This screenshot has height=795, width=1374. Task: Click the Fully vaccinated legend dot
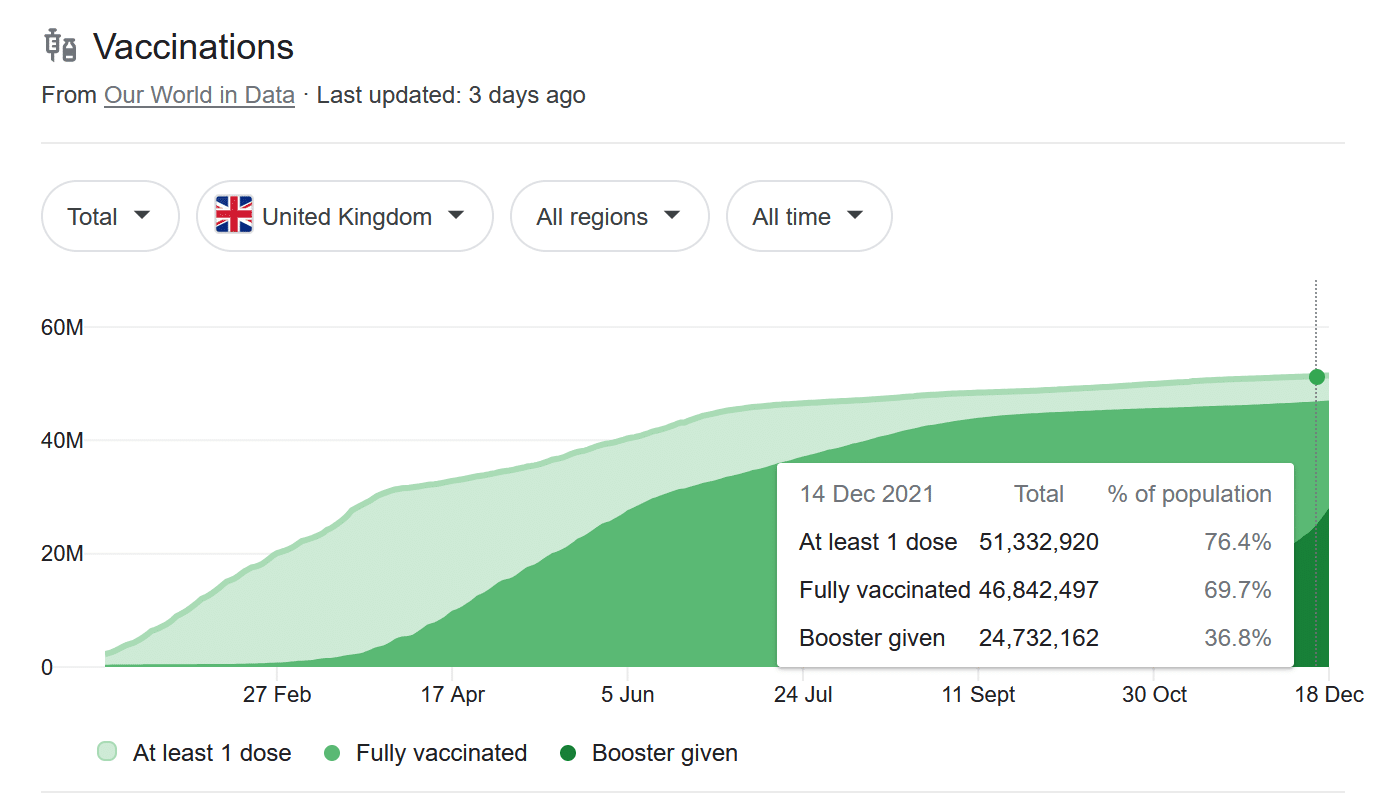333,753
